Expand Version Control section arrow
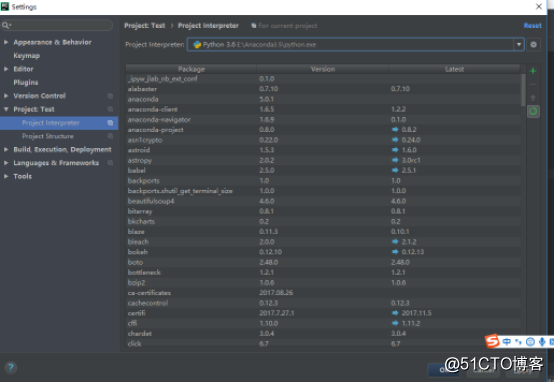Image resolution: width=554 pixels, height=383 pixels. pyautogui.click(x=6, y=96)
